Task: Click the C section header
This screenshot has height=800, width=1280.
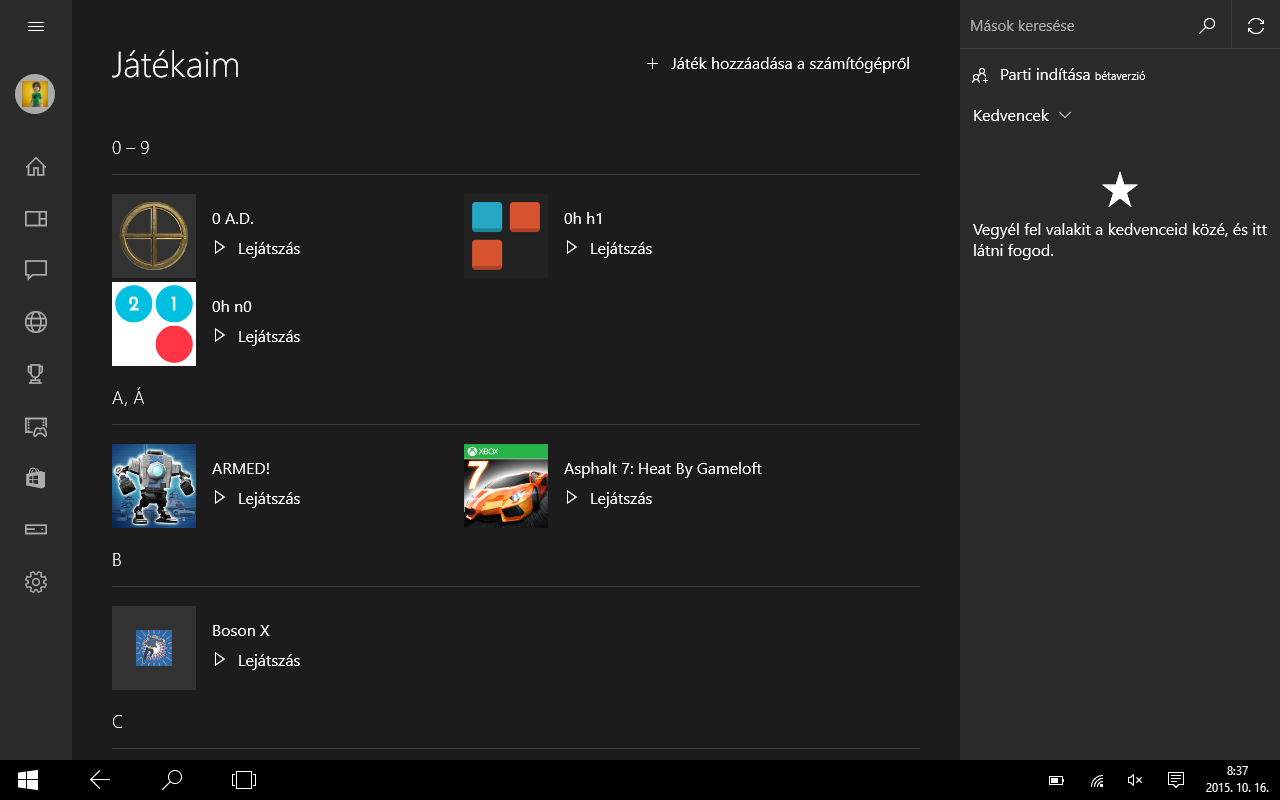Action: [x=118, y=722]
